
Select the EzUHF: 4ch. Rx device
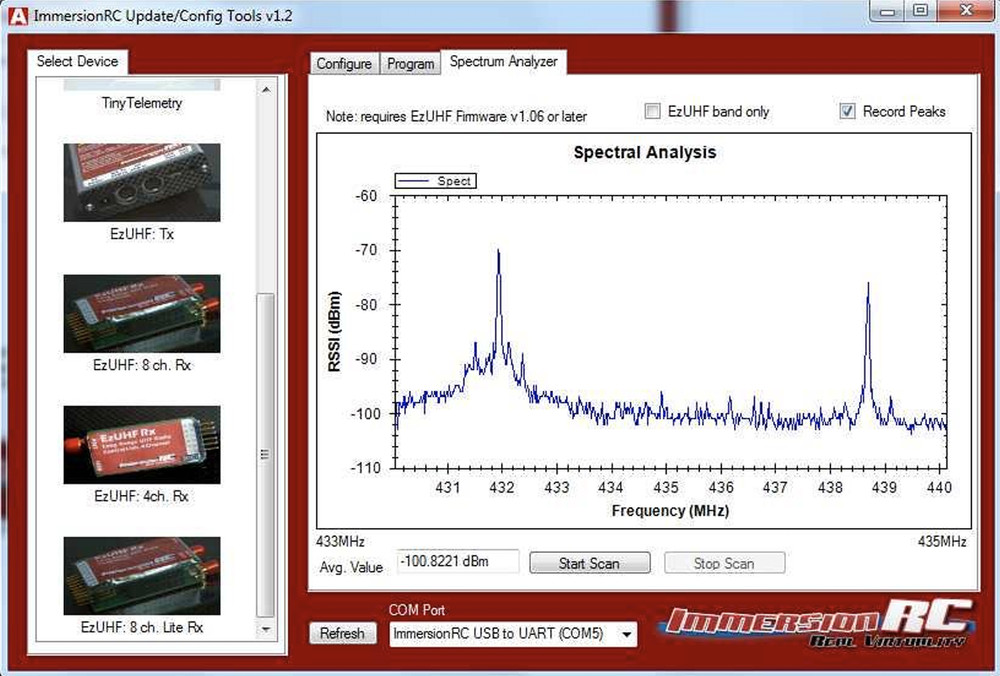(142, 443)
